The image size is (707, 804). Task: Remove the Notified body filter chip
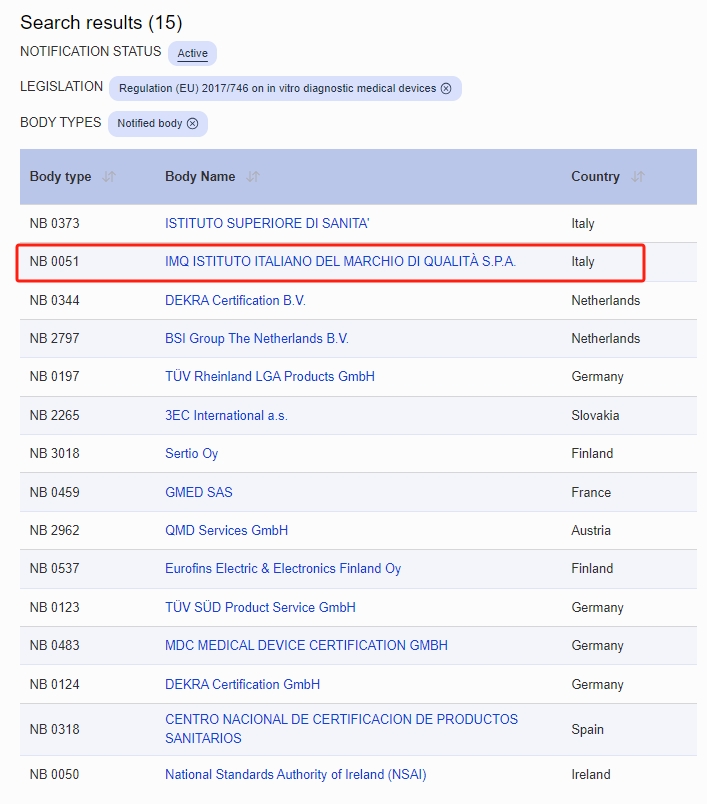pyautogui.click(x=192, y=124)
